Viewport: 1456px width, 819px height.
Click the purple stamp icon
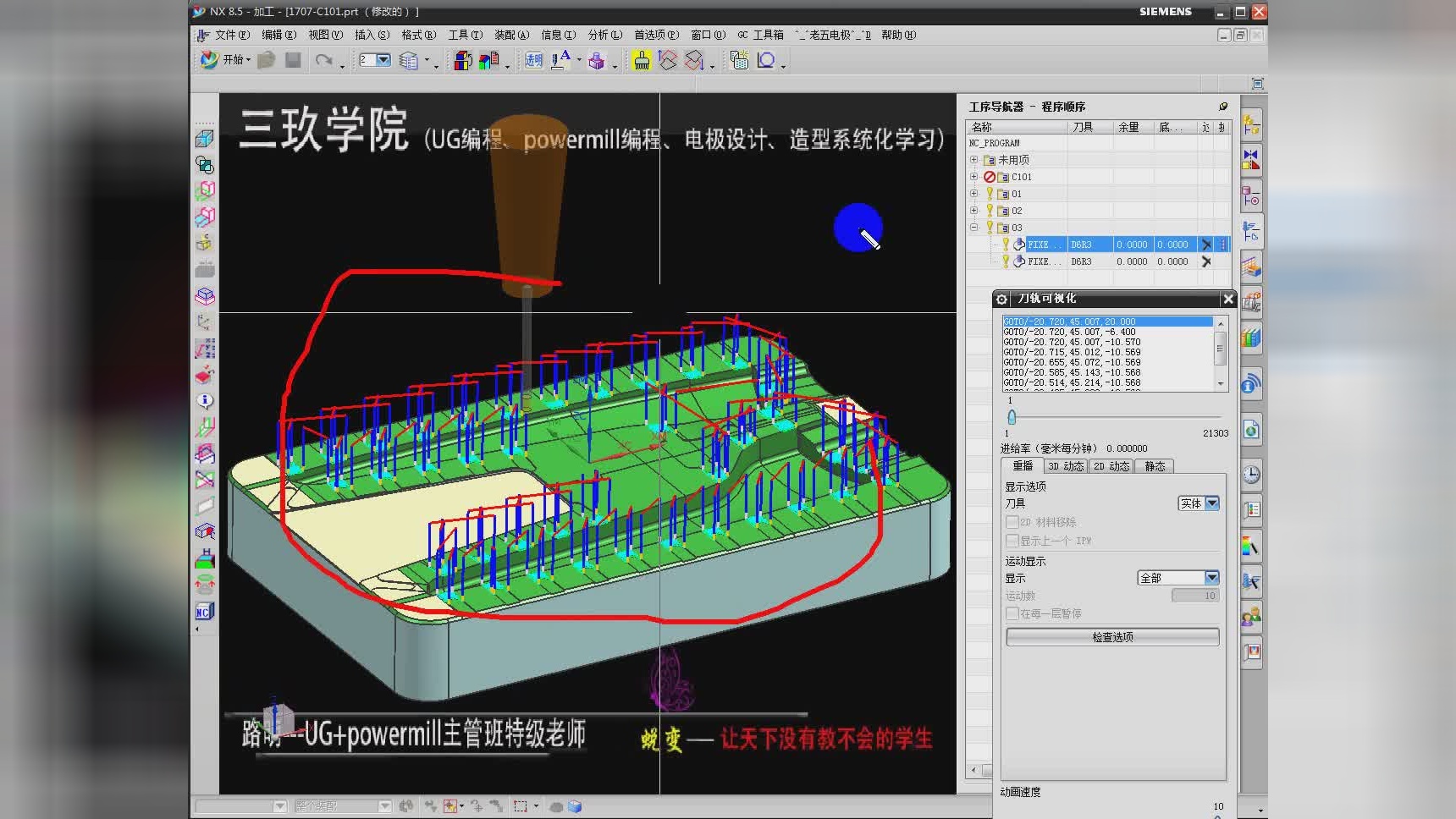[597, 61]
